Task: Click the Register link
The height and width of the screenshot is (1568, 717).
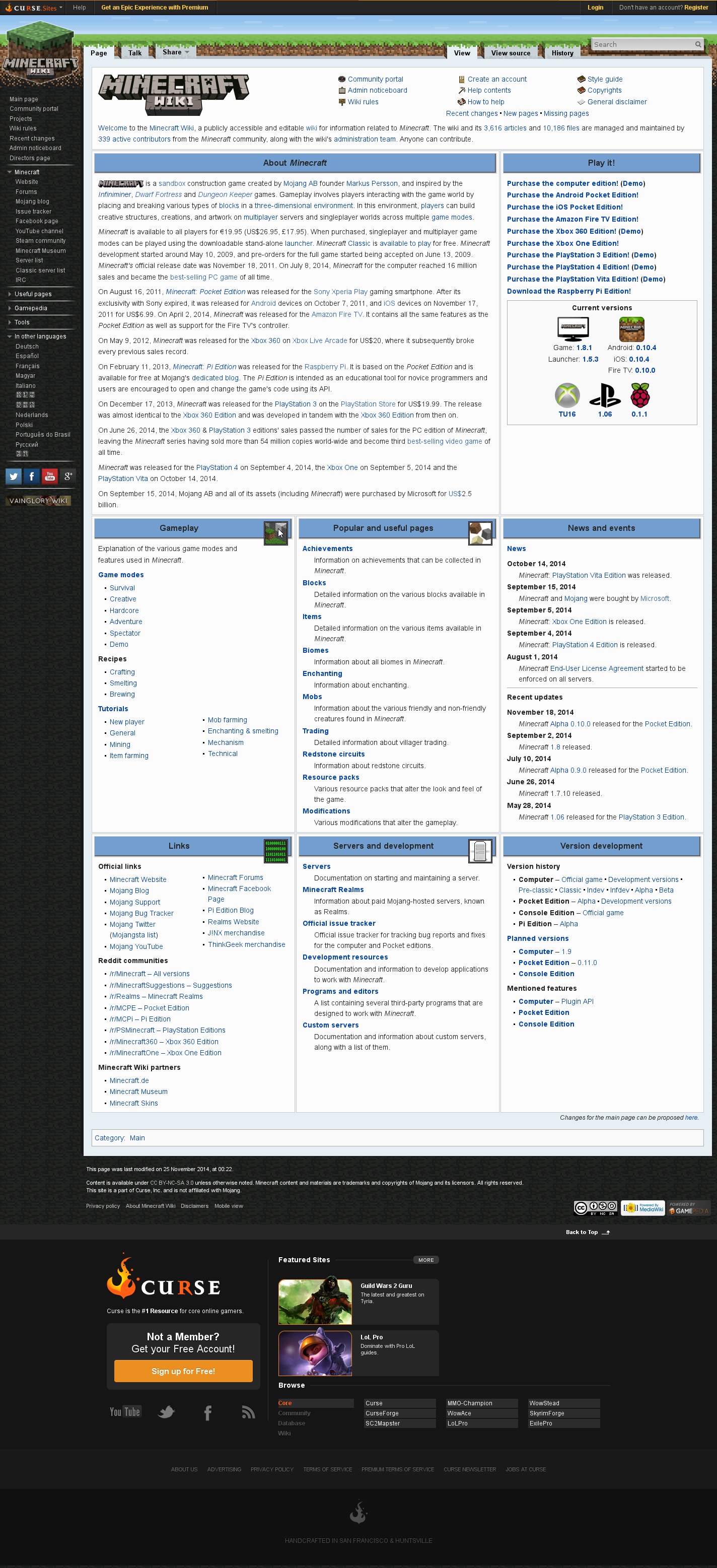Action: [x=696, y=8]
